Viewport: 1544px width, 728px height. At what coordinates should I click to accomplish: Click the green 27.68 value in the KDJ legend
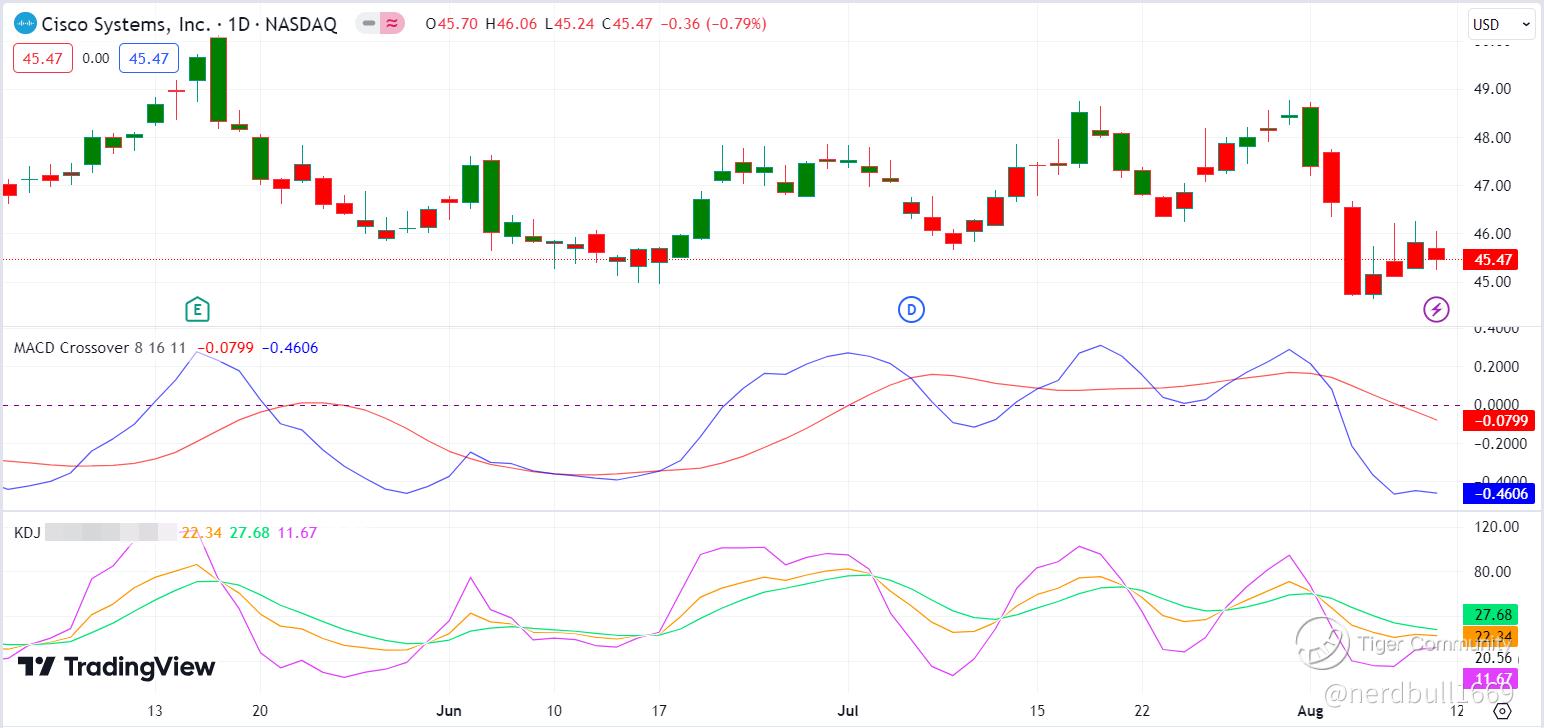249,532
